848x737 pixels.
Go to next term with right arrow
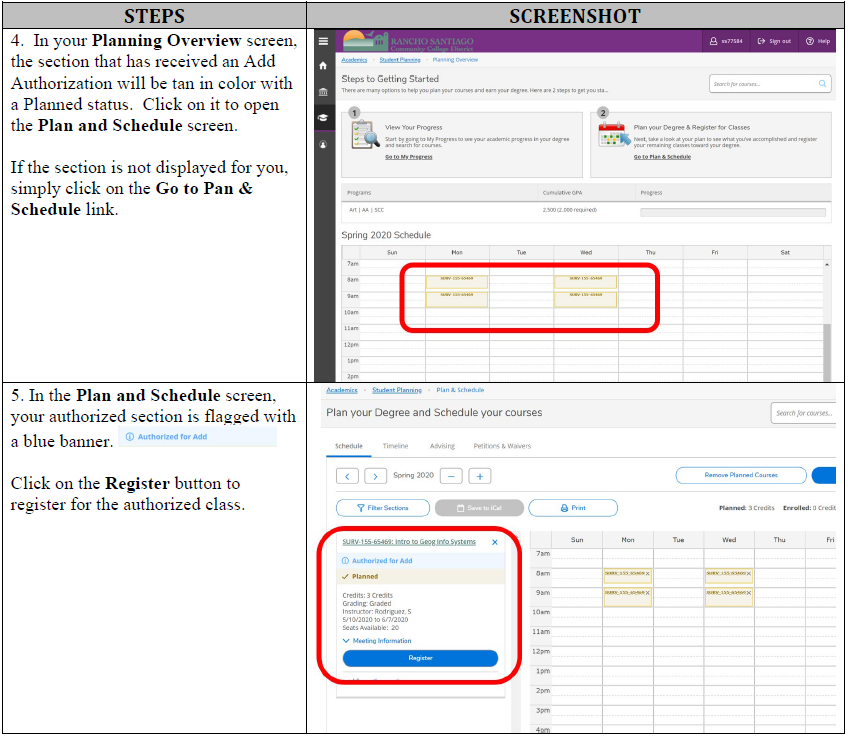tap(376, 476)
